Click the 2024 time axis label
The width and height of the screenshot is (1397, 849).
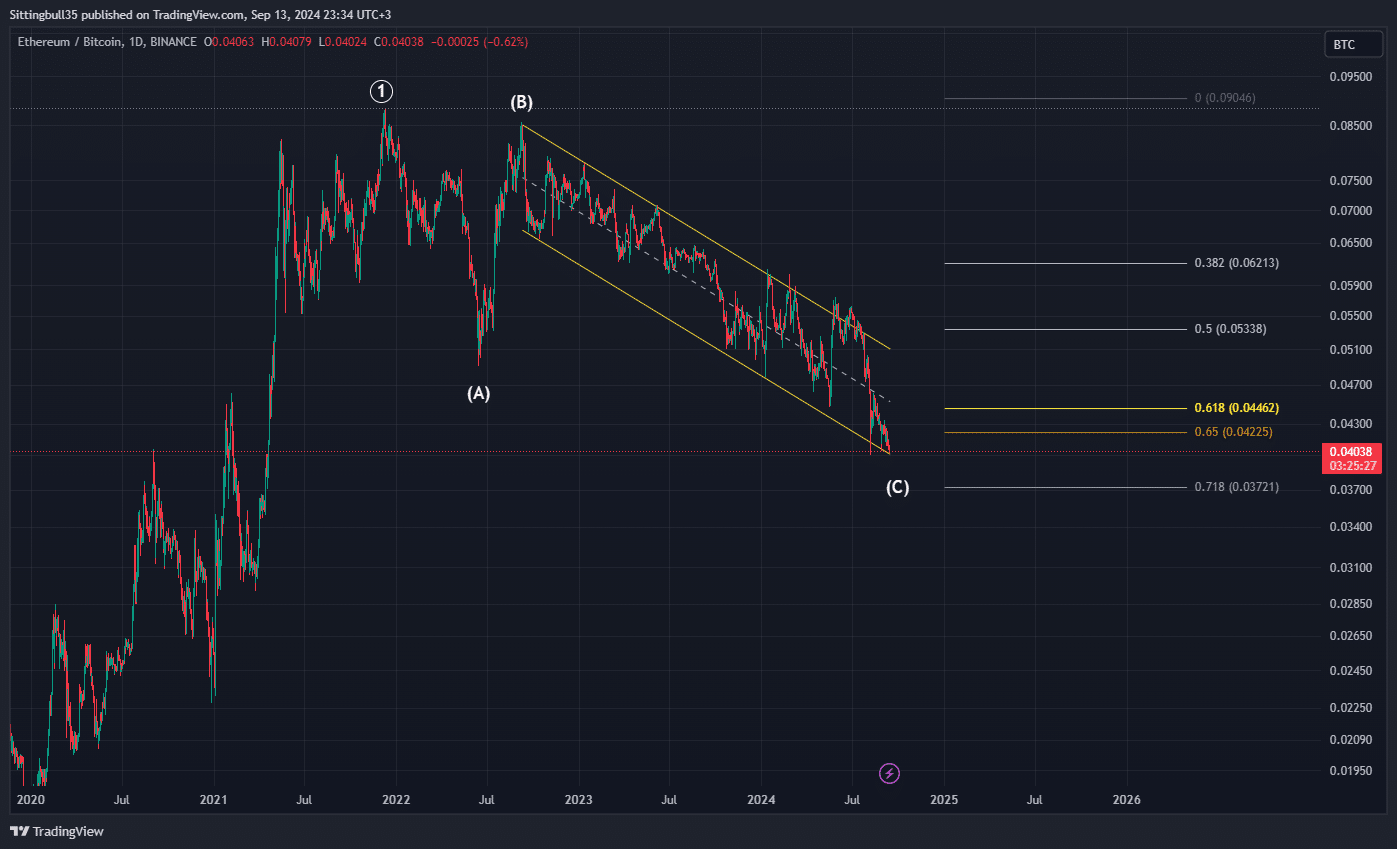click(x=761, y=800)
